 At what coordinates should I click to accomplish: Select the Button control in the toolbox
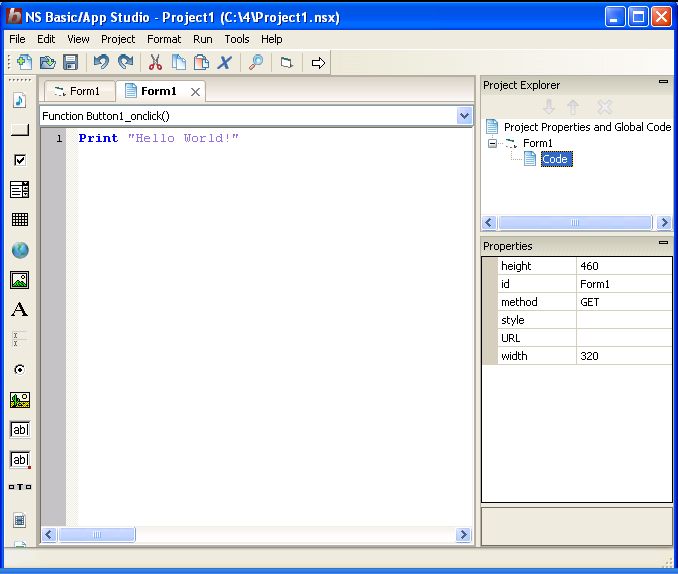coord(19,130)
